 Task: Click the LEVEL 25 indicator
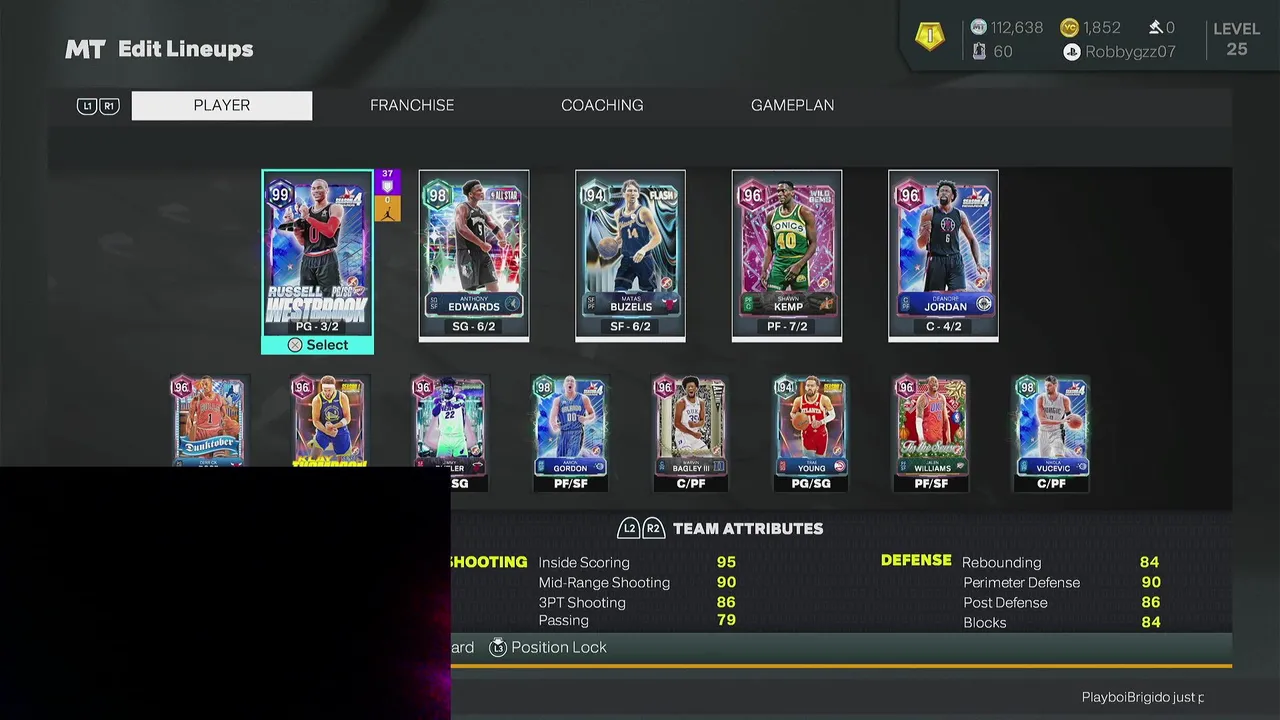point(1236,39)
